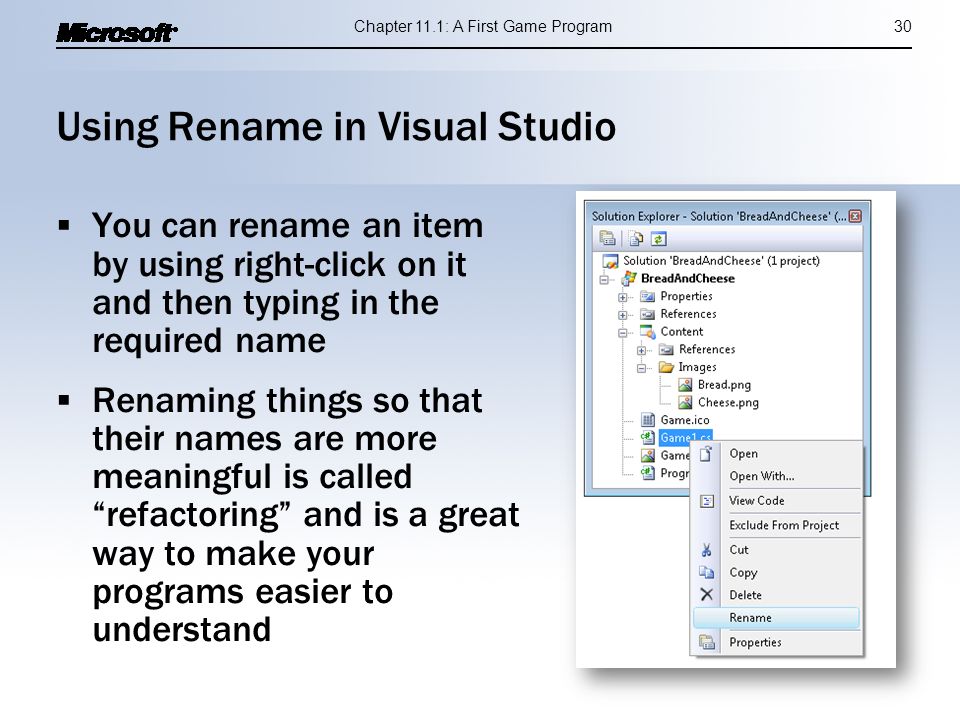Select the Game.ico file
Screen dimensions: 960x720
click(x=684, y=421)
